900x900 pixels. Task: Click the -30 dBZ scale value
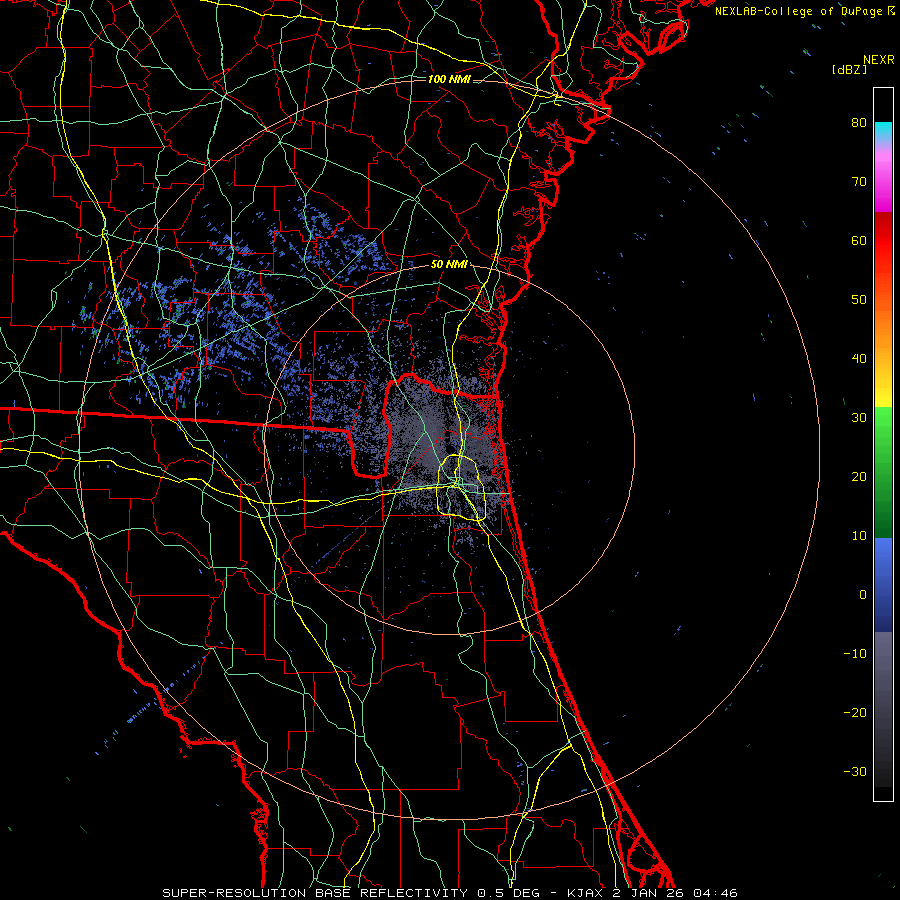pyautogui.click(x=855, y=771)
